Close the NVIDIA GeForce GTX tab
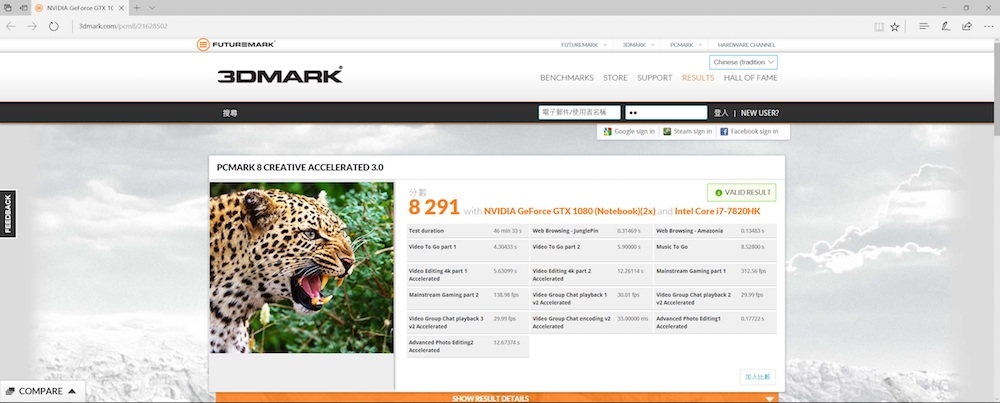This screenshot has height=403, width=1000. pos(121,8)
